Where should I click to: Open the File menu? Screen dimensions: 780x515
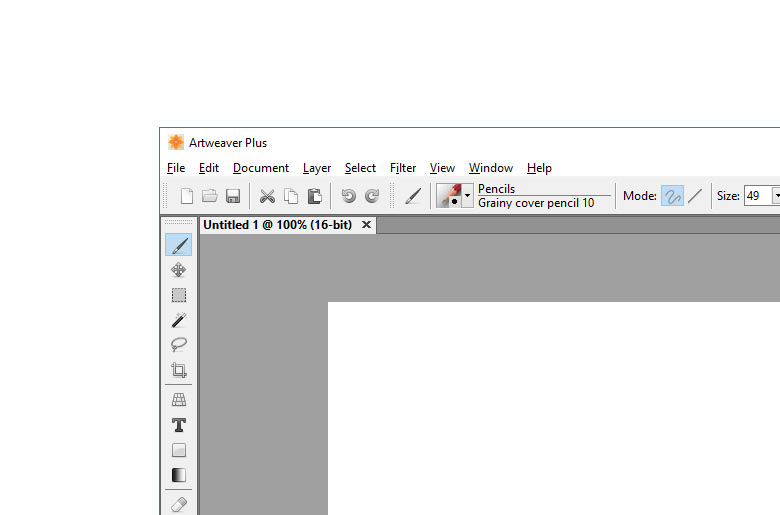pyautogui.click(x=176, y=168)
